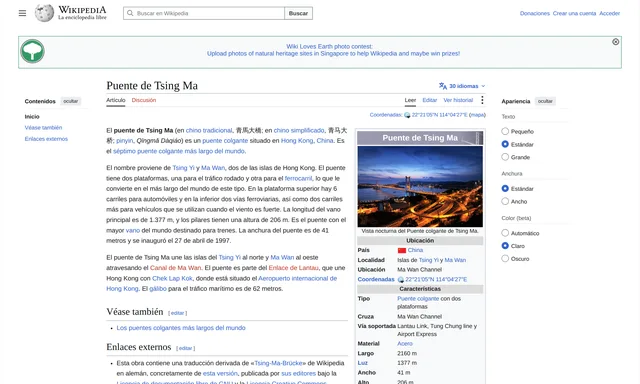Follow the gálibo link

click(158, 289)
